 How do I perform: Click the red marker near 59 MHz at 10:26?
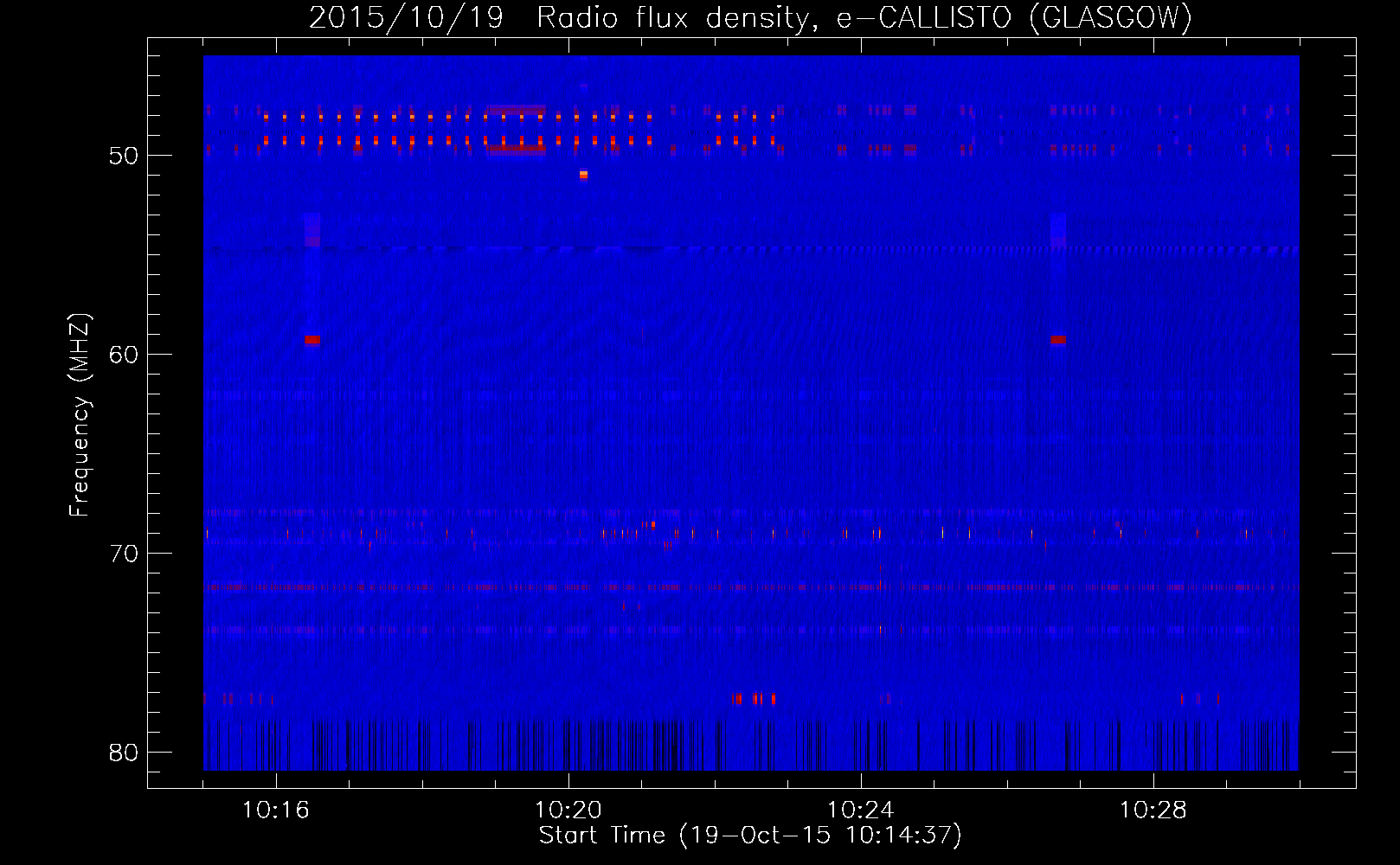coord(1058,340)
